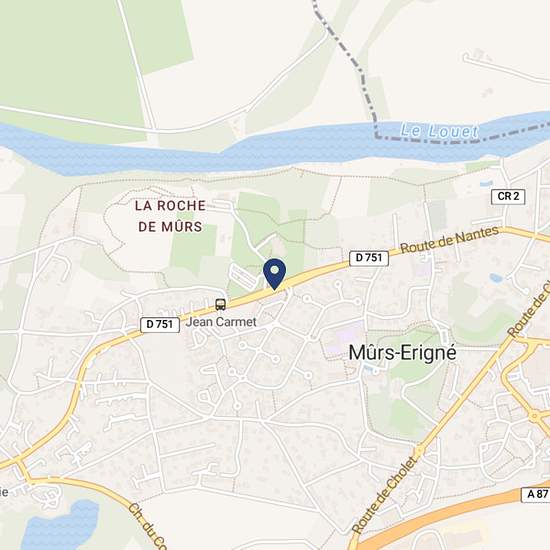Click the roundabout on the yellow road at the right edge
The height and width of the screenshot is (550, 550).
[535, 416]
